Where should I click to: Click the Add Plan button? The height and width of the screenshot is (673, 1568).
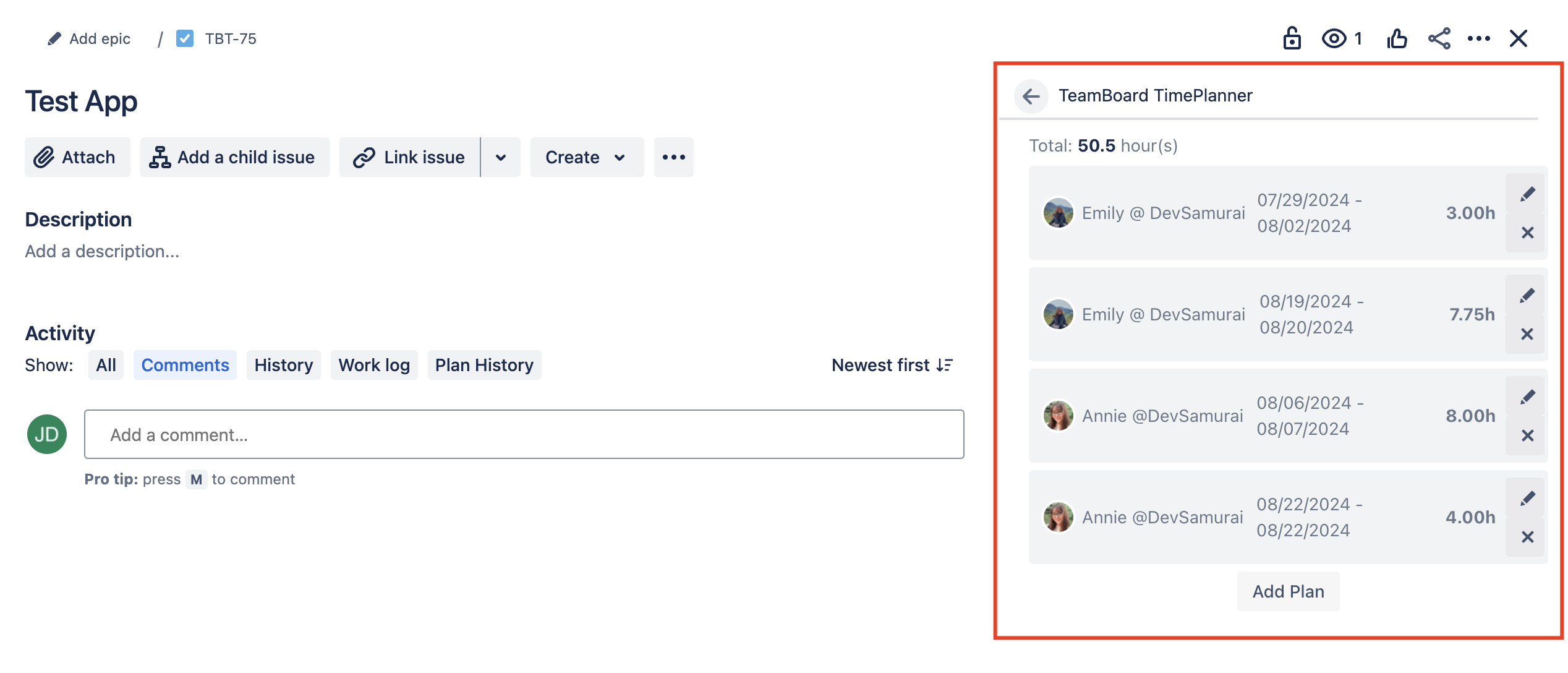click(1288, 592)
